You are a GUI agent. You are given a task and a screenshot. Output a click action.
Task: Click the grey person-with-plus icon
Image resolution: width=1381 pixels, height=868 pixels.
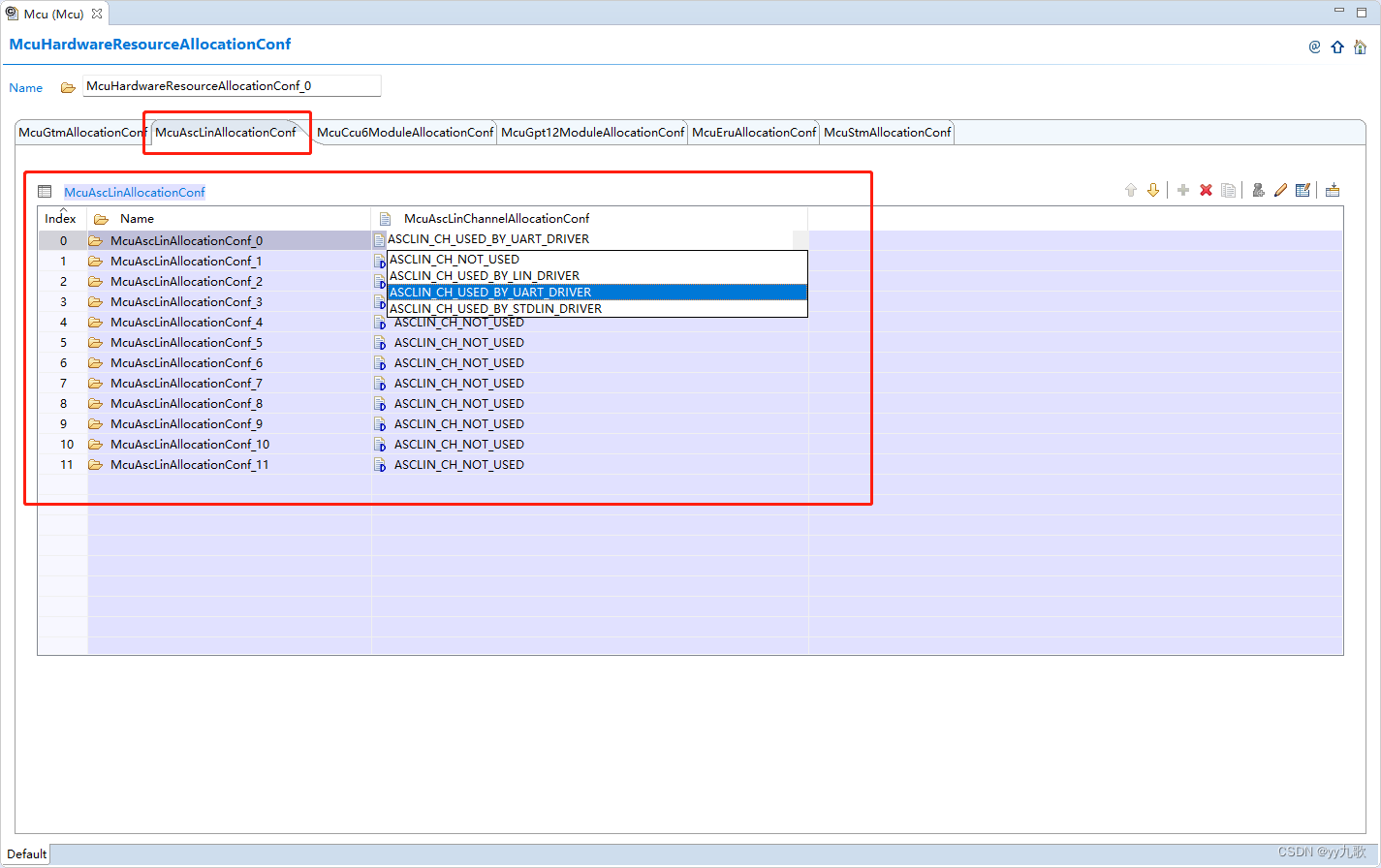click(1258, 190)
